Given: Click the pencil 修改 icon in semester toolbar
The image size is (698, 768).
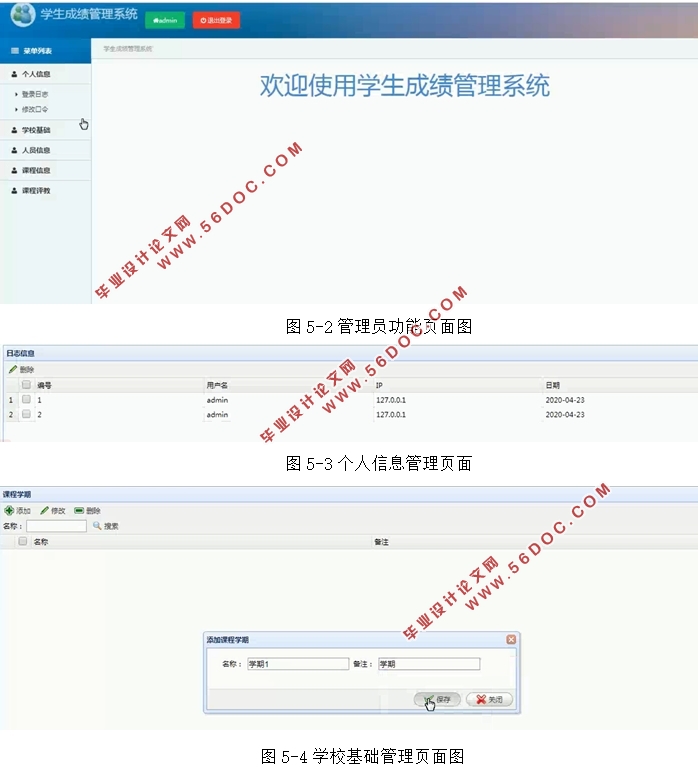Looking at the screenshot, I should click(45, 510).
